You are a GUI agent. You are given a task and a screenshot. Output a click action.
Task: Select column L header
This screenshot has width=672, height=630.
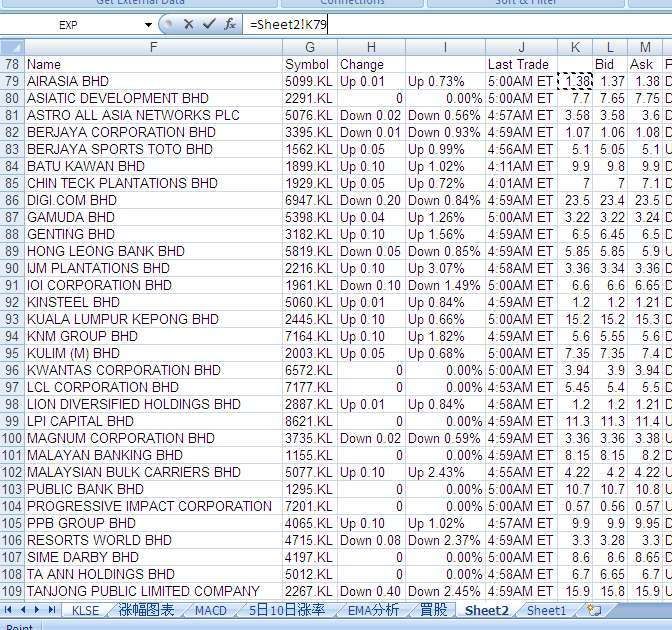610,47
